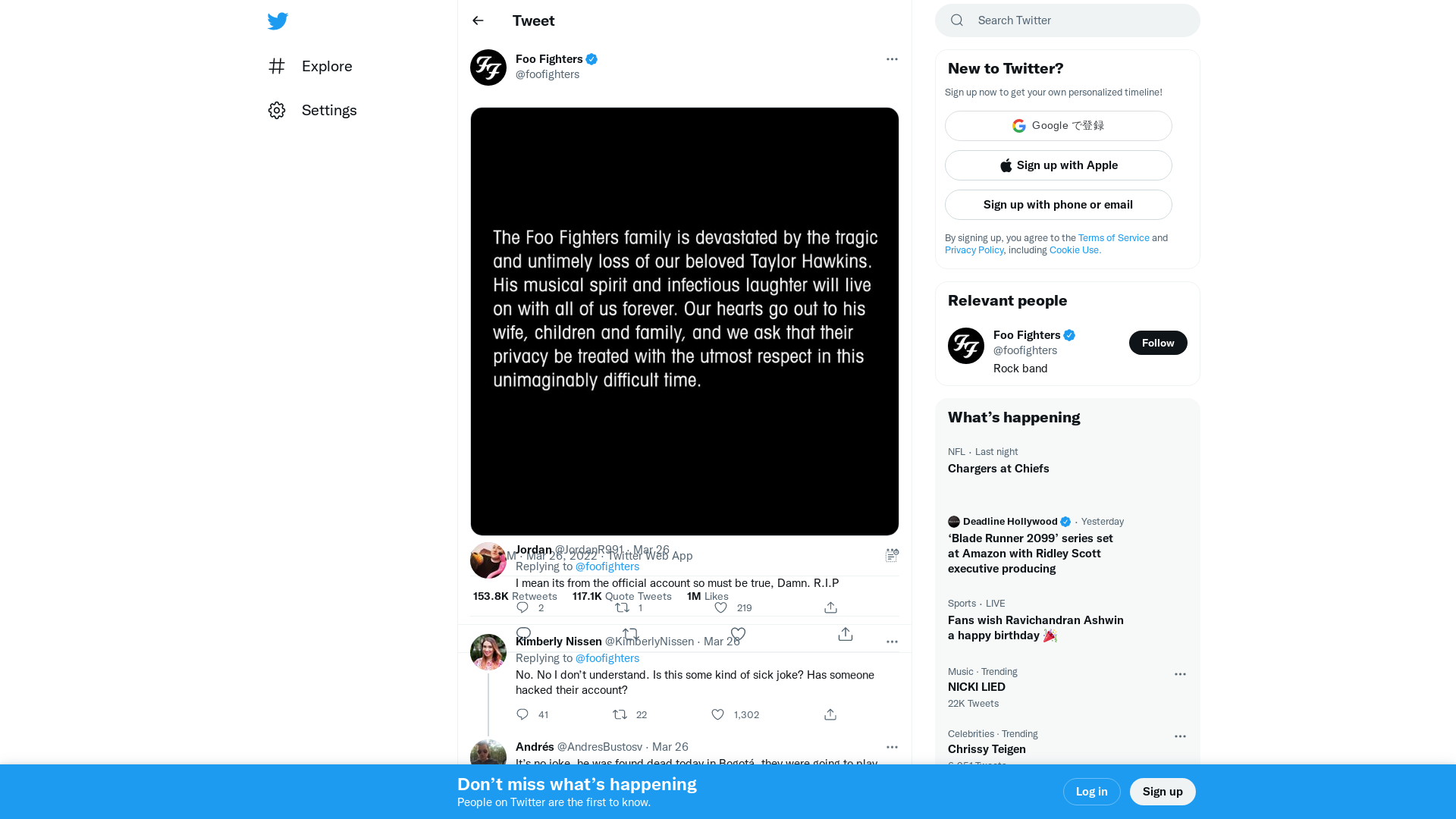The height and width of the screenshot is (819, 1456).
Task: Open the Foo Fighters statement image
Action: (x=685, y=322)
